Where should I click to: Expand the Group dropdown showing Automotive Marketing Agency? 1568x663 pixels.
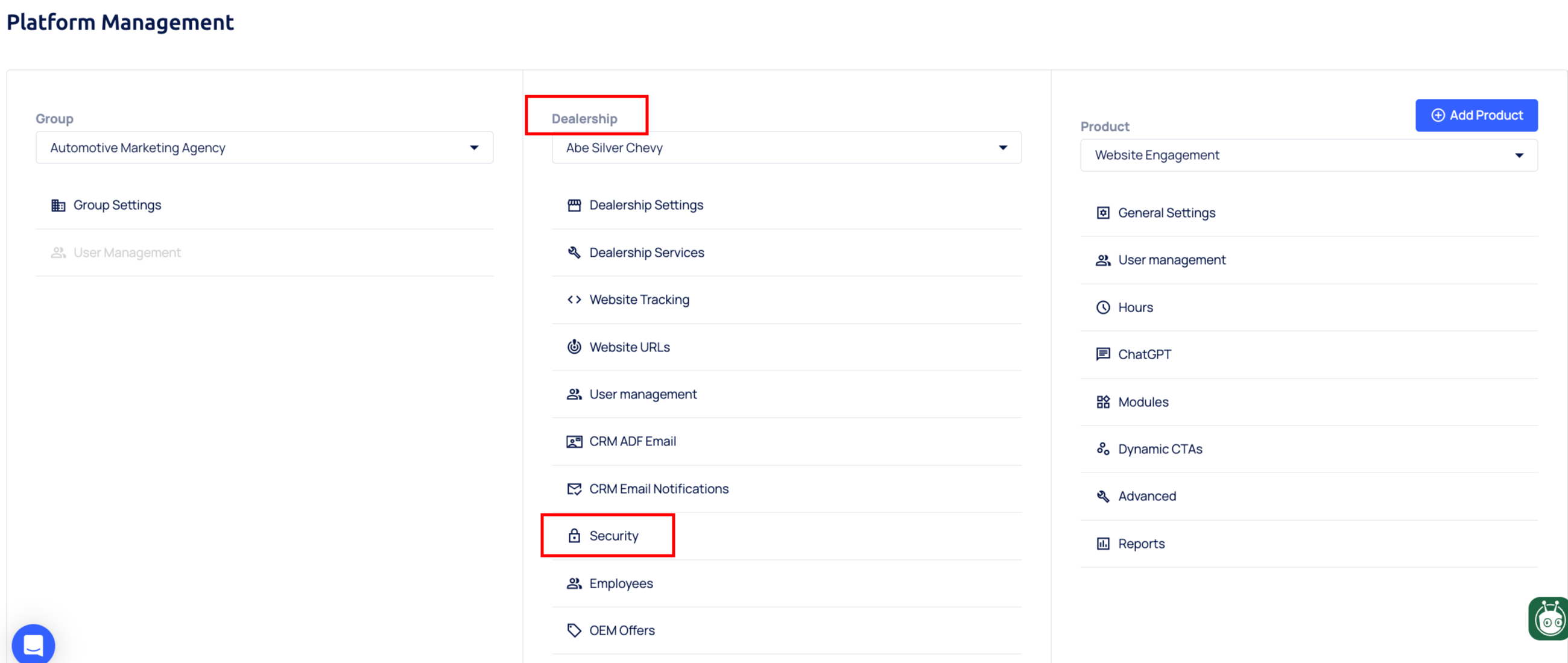[264, 148]
